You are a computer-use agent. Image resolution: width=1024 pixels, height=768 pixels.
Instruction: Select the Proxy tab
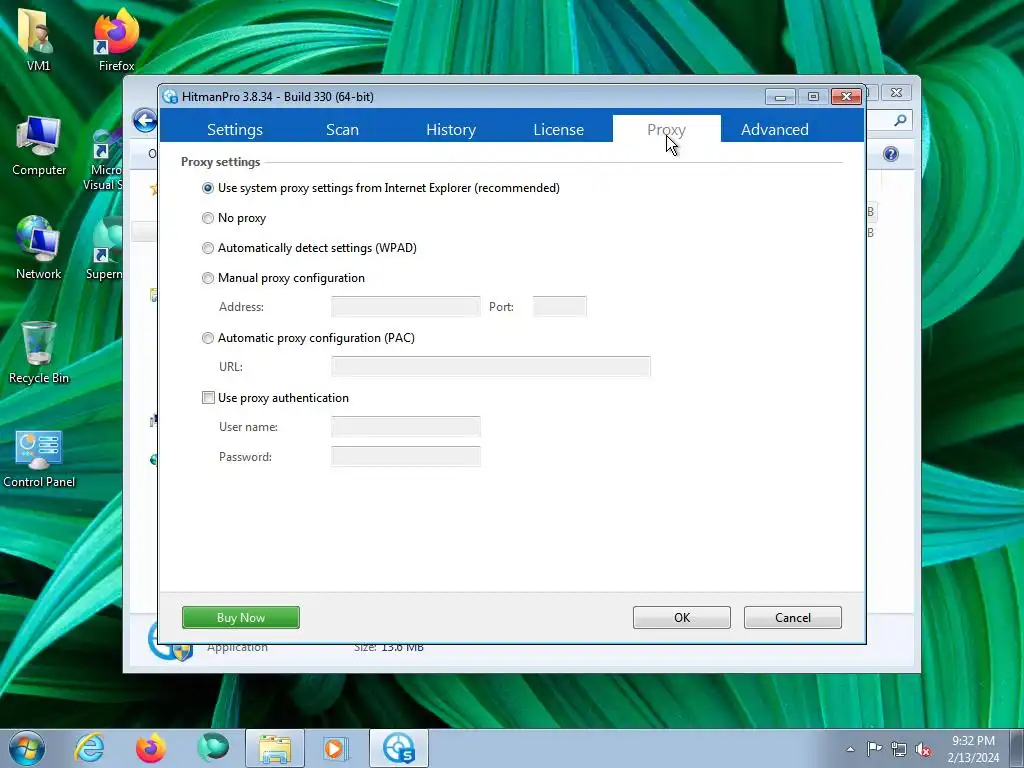click(666, 129)
